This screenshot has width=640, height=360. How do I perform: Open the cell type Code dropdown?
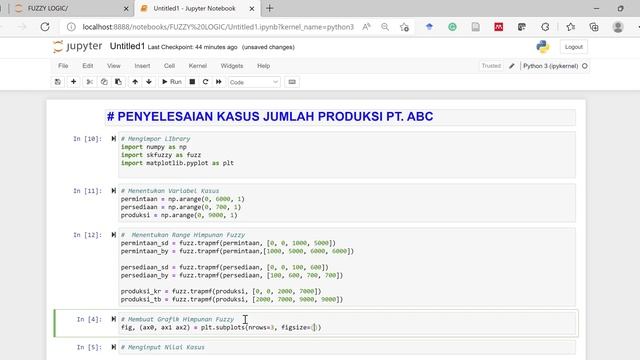pyautogui.click(x=254, y=82)
